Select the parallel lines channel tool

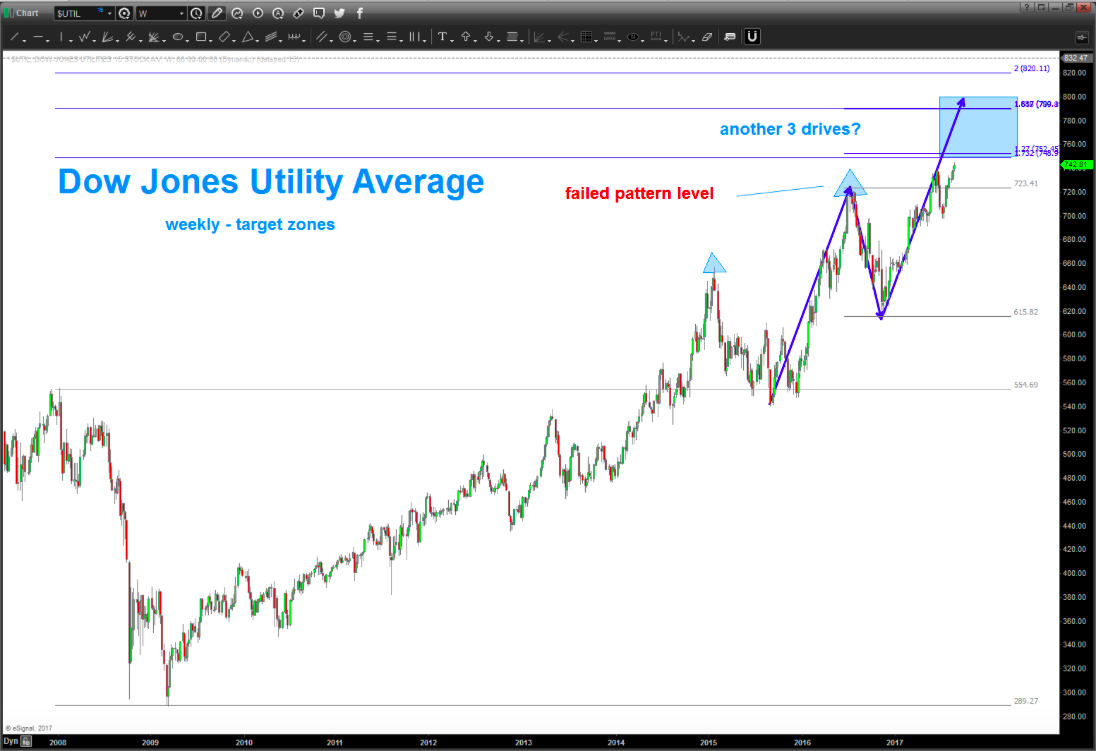(x=321, y=37)
